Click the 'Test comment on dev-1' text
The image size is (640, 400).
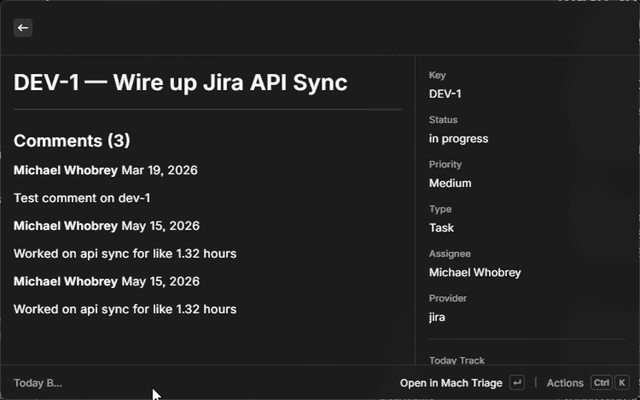click(x=82, y=198)
